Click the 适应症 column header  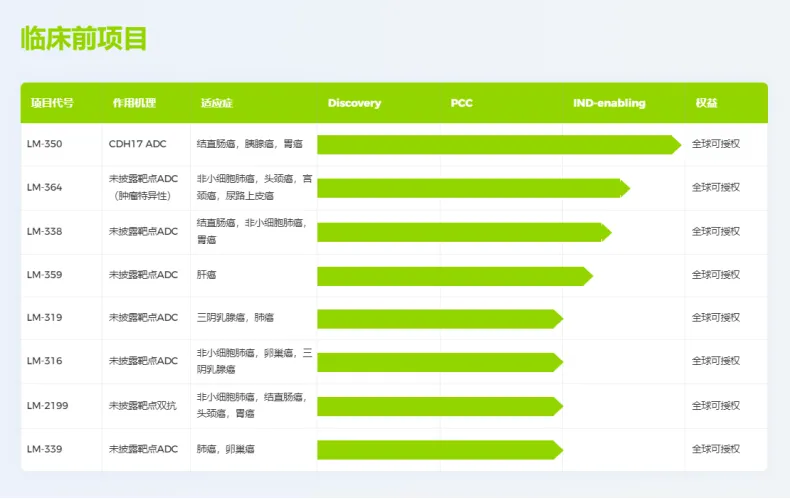tap(216, 103)
